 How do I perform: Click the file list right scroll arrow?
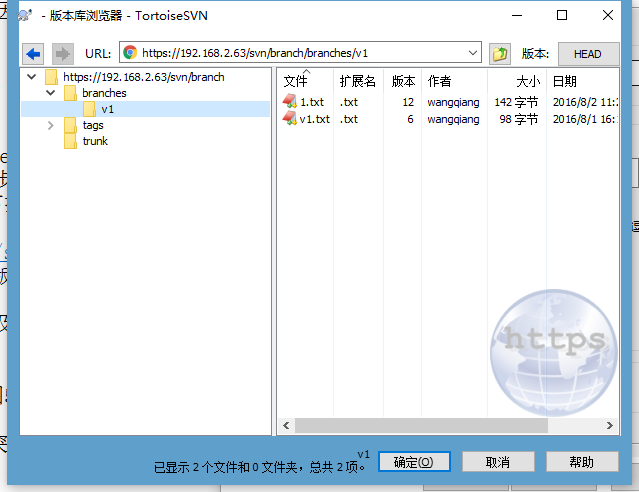(x=610, y=426)
